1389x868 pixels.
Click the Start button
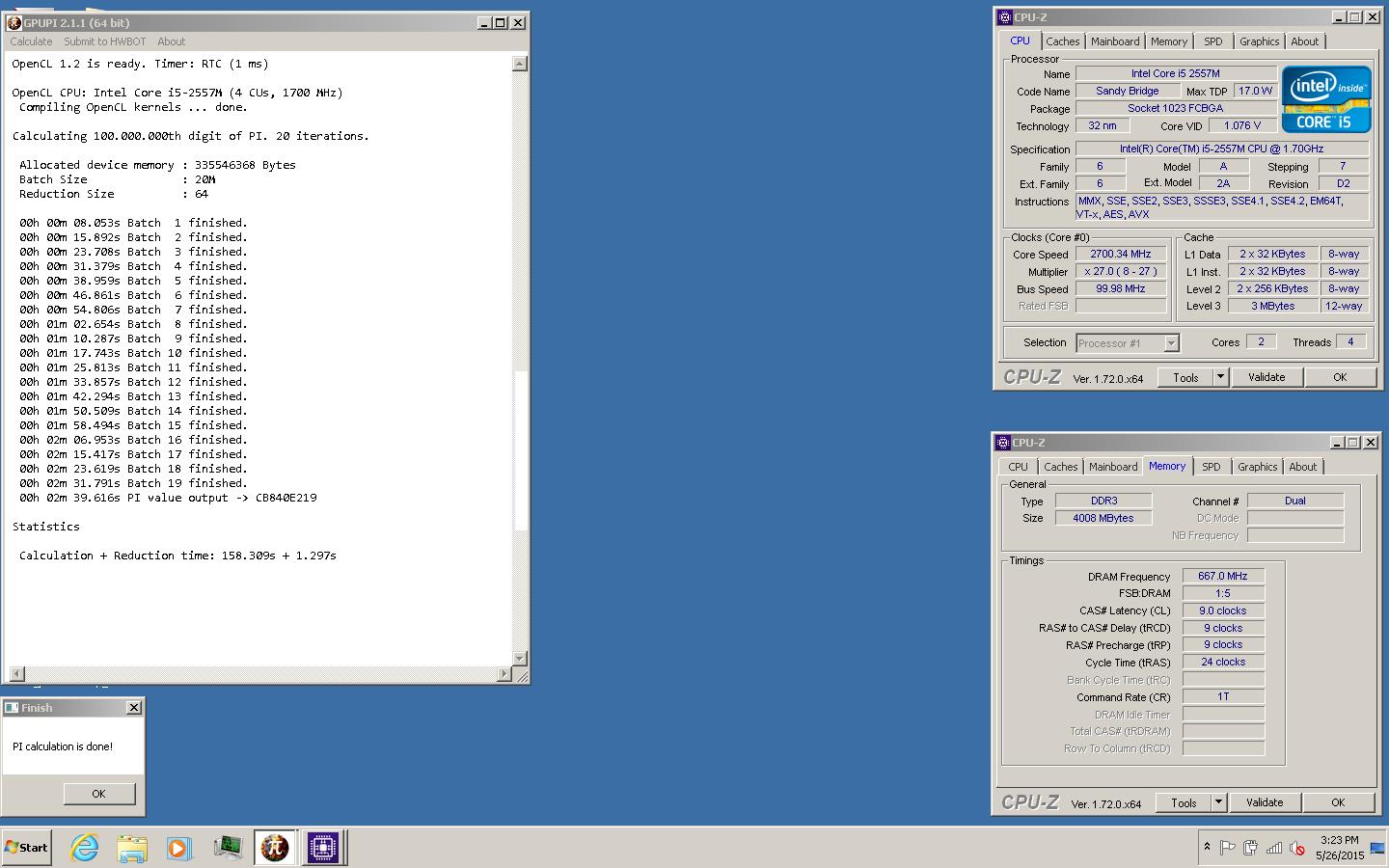click(x=27, y=848)
